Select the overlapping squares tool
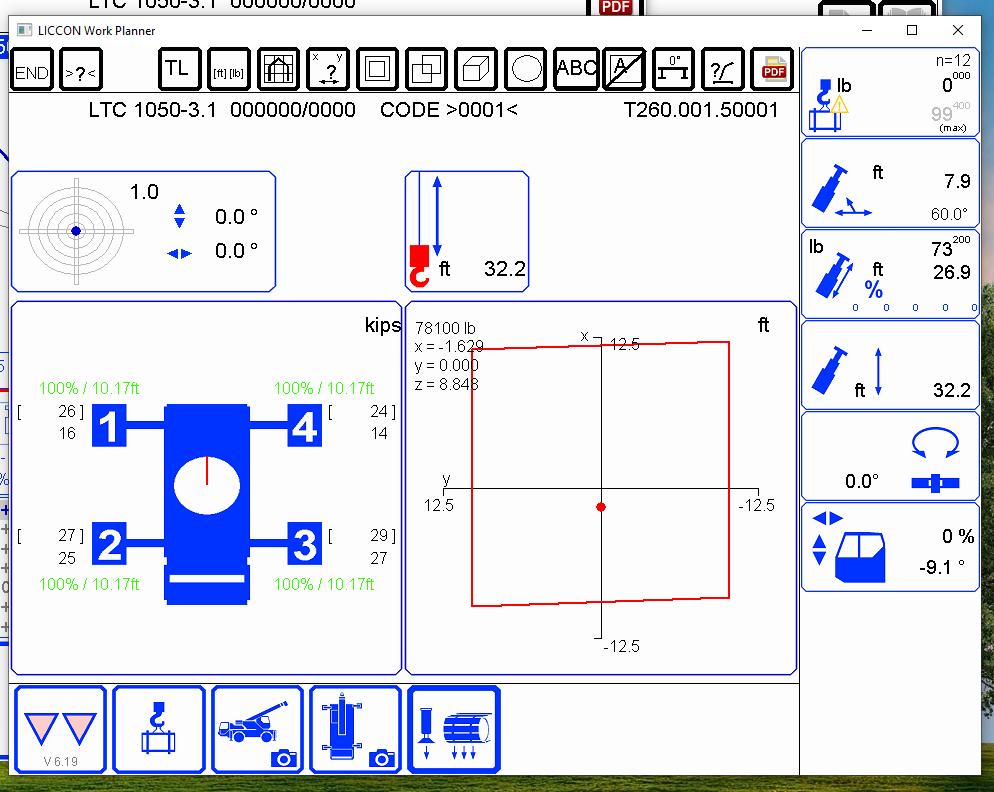This screenshot has height=792, width=994. click(x=426, y=69)
